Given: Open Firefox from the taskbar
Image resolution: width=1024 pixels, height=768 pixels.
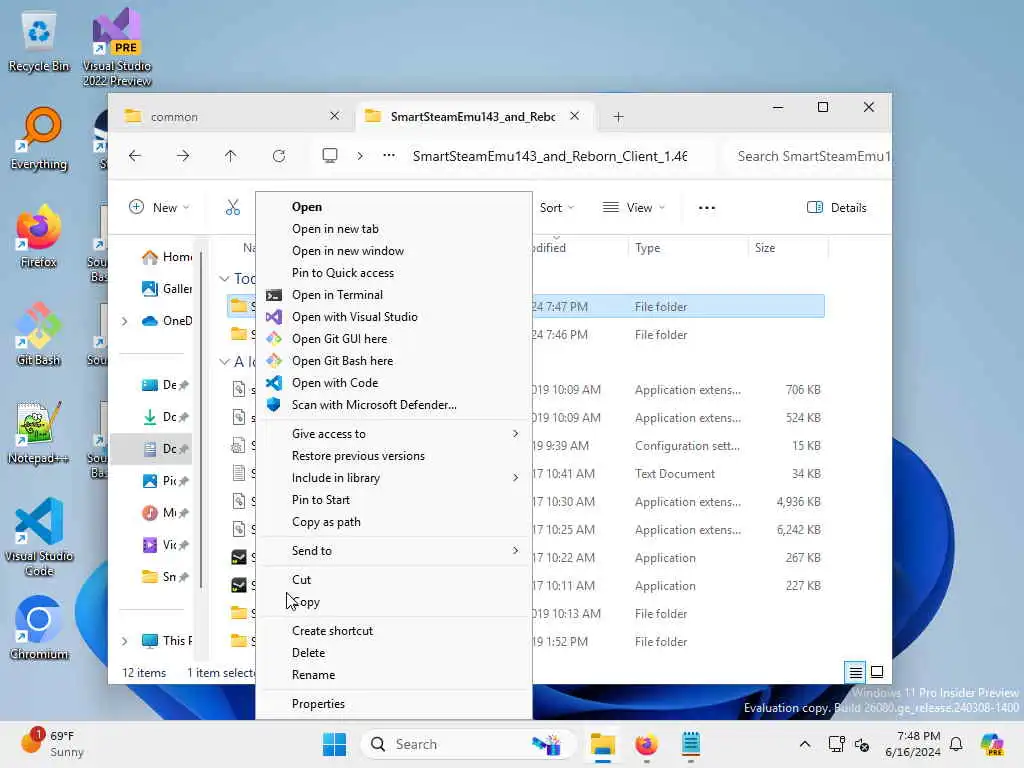Looking at the screenshot, I should point(647,744).
